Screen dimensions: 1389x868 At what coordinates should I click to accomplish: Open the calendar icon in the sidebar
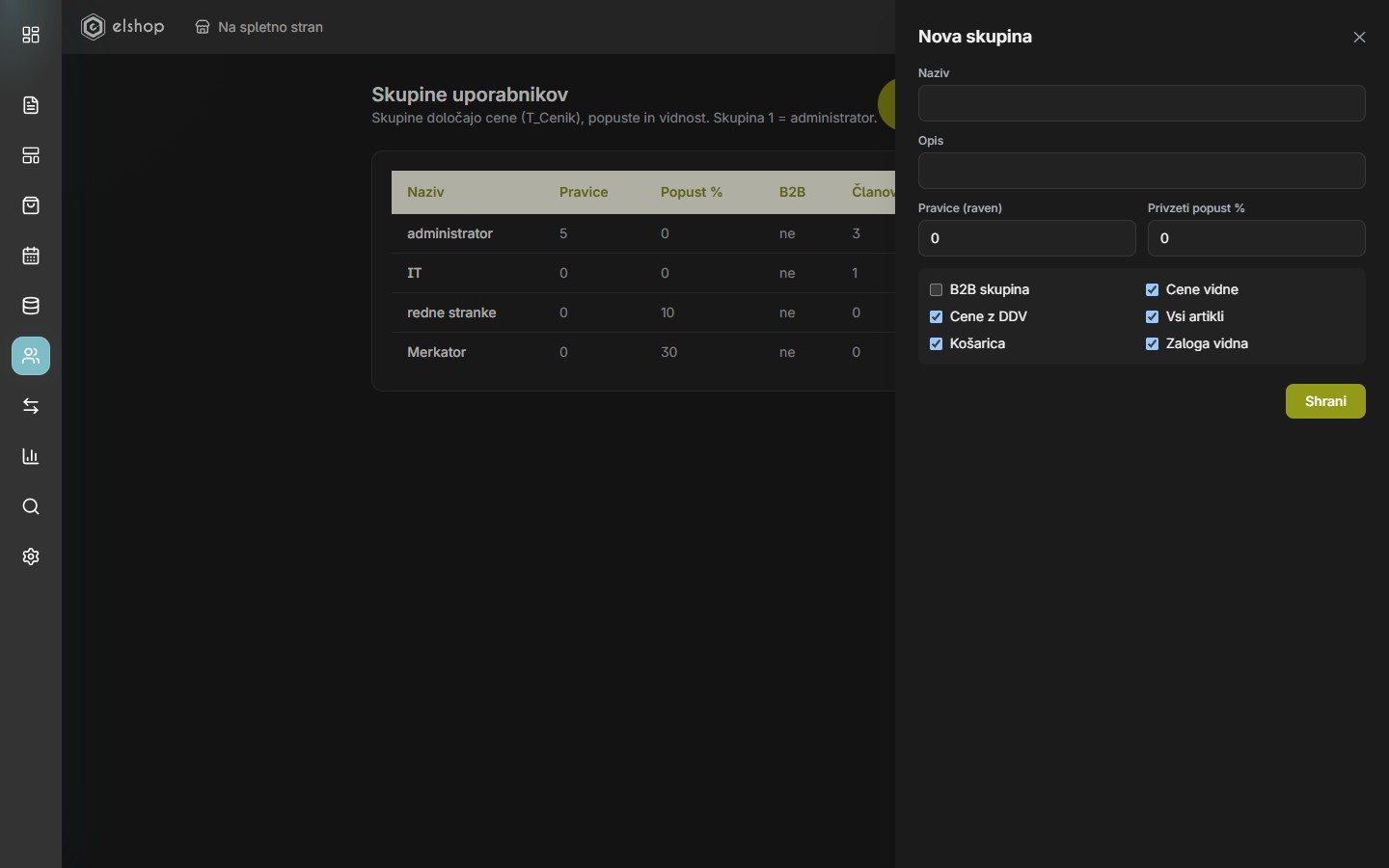click(31, 256)
